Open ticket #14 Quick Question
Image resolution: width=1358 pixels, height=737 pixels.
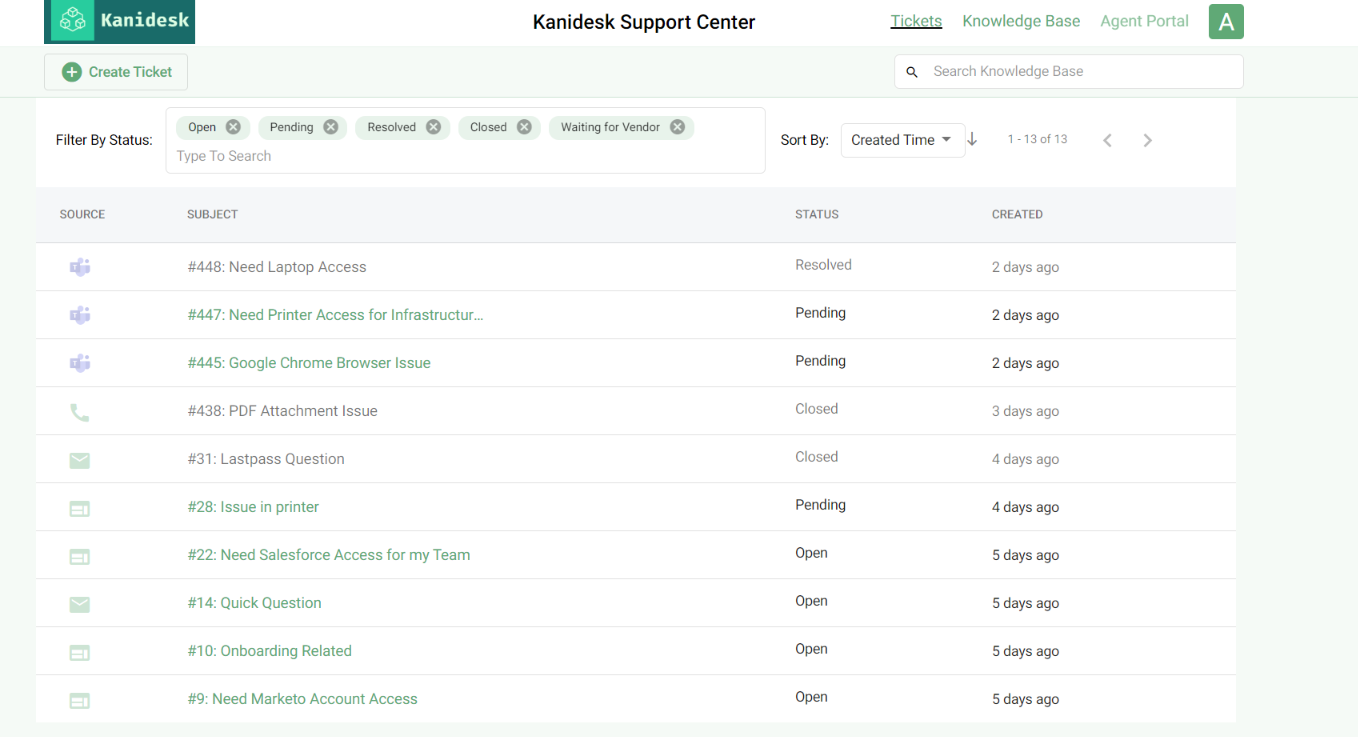click(x=254, y=603)
